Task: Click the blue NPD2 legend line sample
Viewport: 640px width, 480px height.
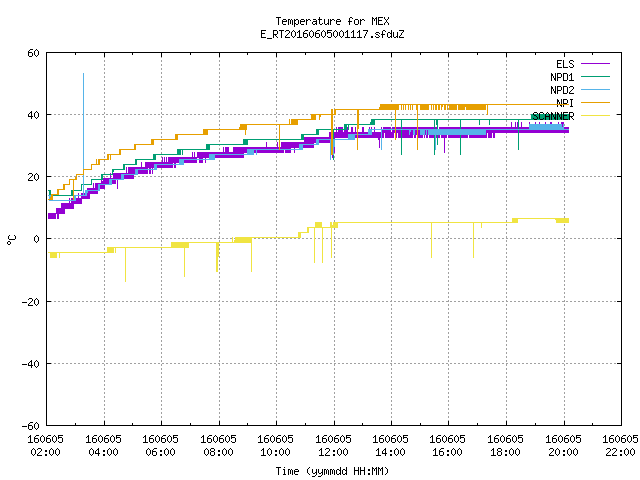Action: click(595, 89)
